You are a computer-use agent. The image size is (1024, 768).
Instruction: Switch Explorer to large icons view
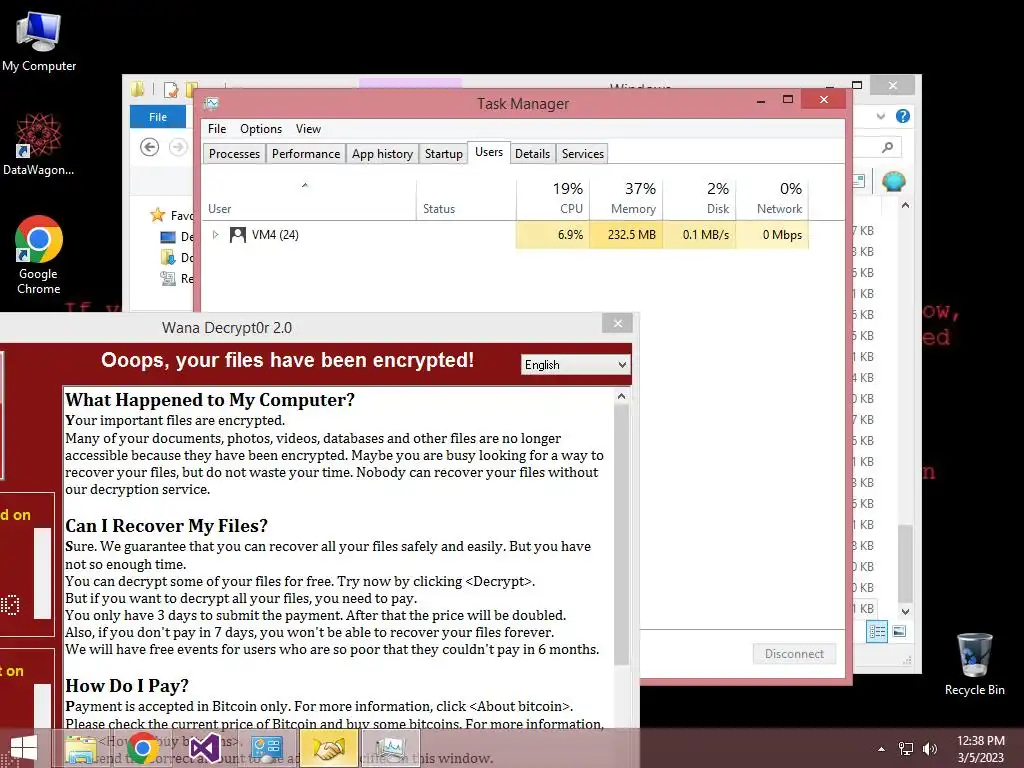coord(899,631)
